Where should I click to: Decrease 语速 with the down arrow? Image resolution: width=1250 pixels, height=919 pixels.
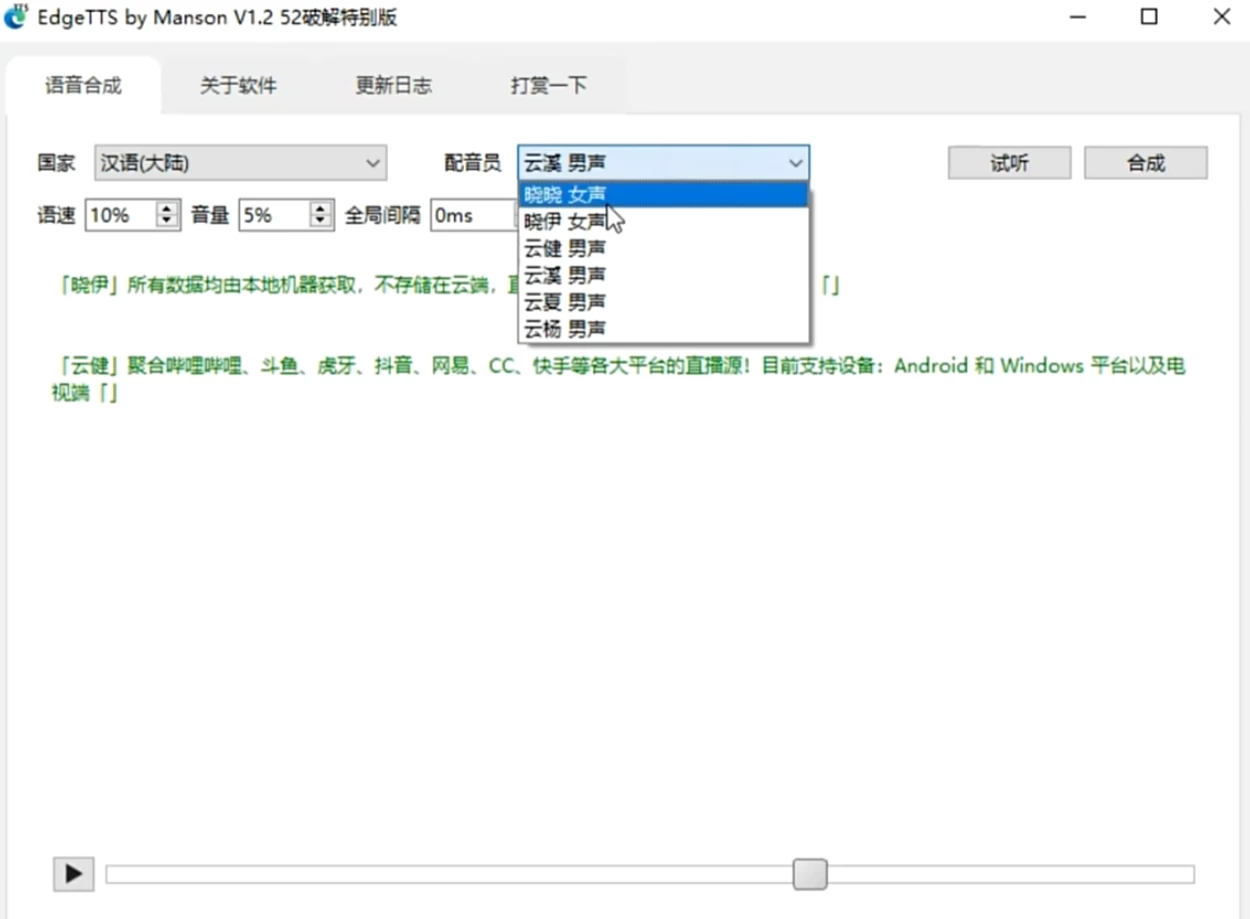coord(167,222)
